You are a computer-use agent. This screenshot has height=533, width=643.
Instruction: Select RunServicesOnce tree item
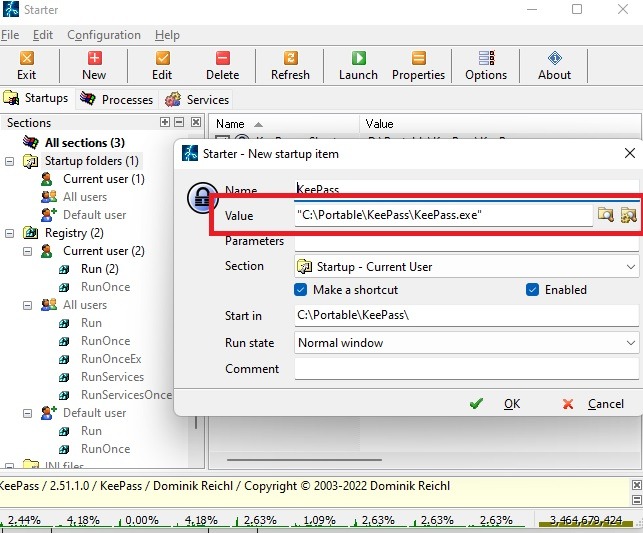(x=126, y=395)
